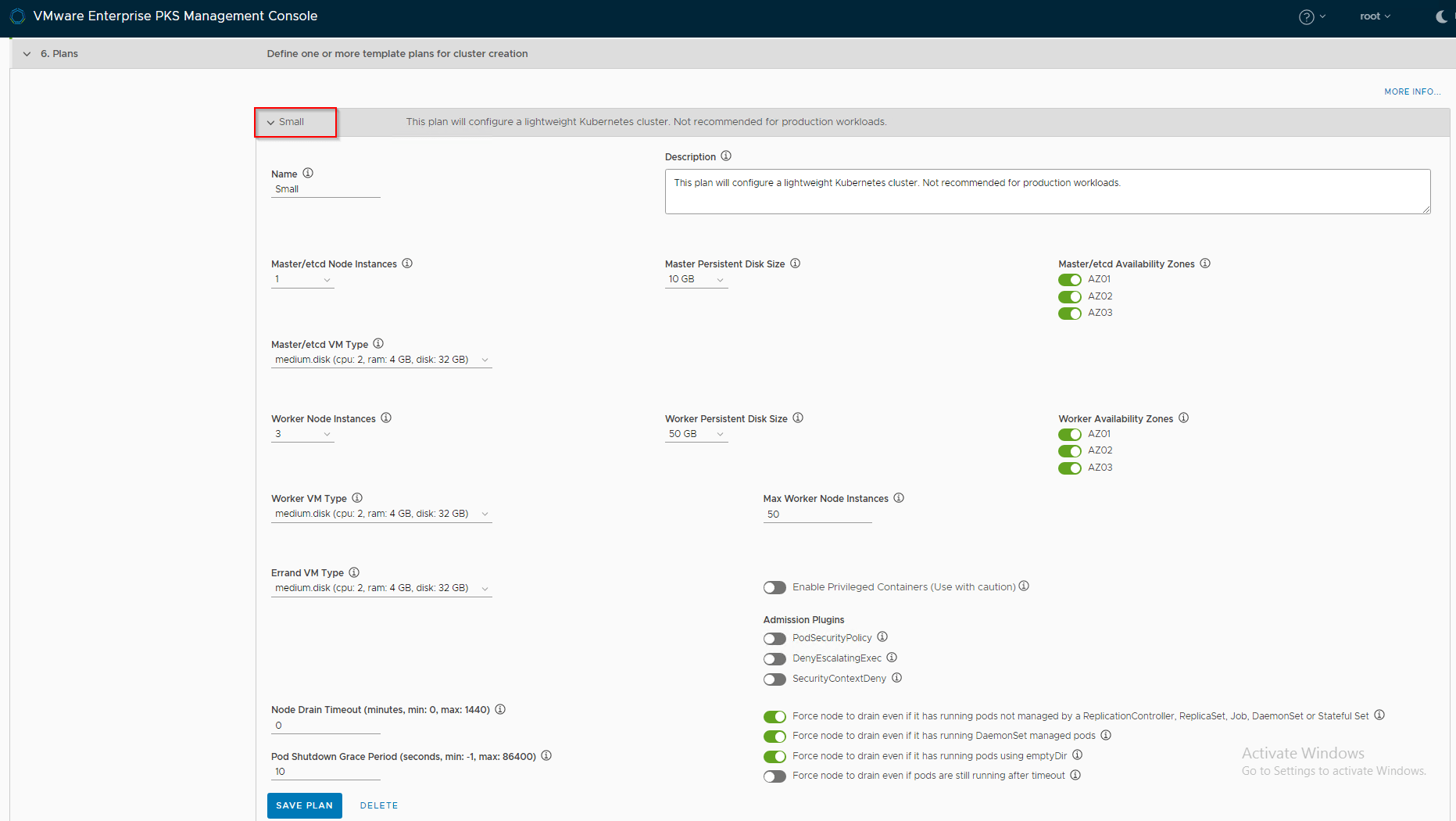Enable force drain after timeout toggle
Screen dimensions: 1456x821
(775, 776)
